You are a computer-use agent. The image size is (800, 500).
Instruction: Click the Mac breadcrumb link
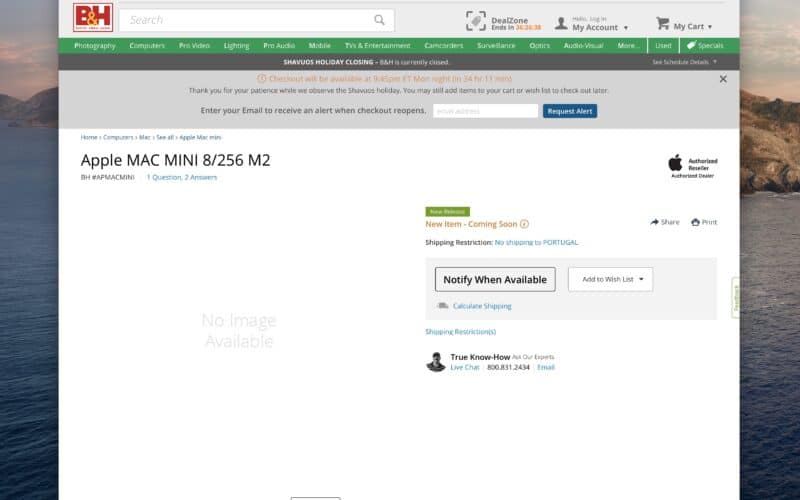point(145,137)
